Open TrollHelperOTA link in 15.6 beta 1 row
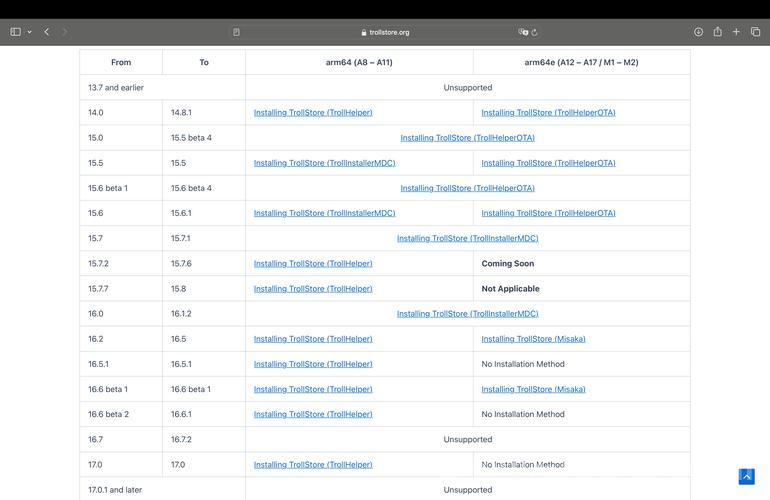 468,188
